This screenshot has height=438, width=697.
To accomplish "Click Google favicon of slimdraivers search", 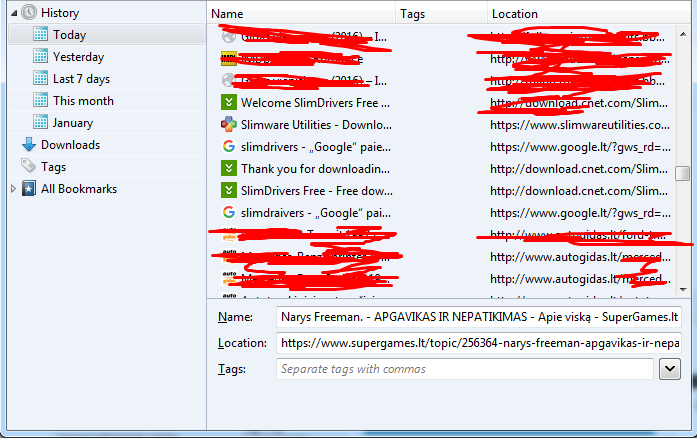I will pyautogui.click(x=228, y=212).
